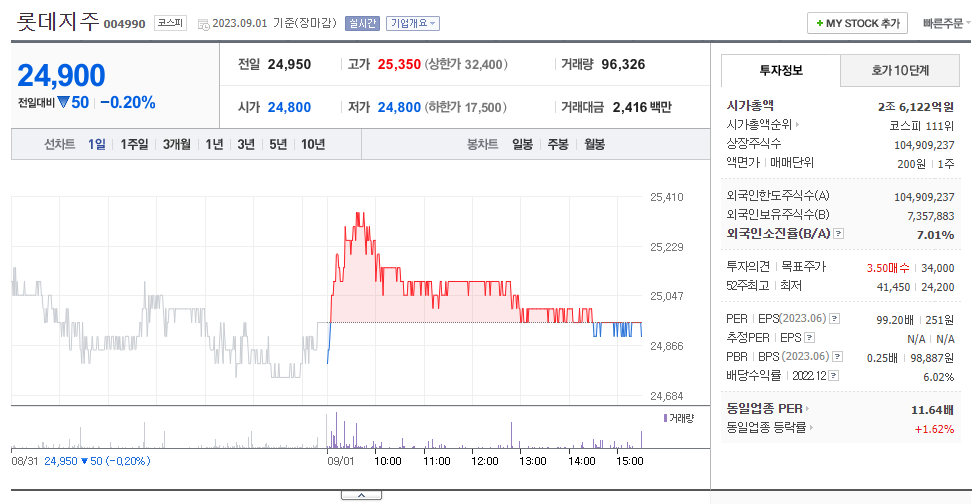The image size is (977, 504).
Task: Click the 전일 value 24,950
Action: click(x=289, y=64)
